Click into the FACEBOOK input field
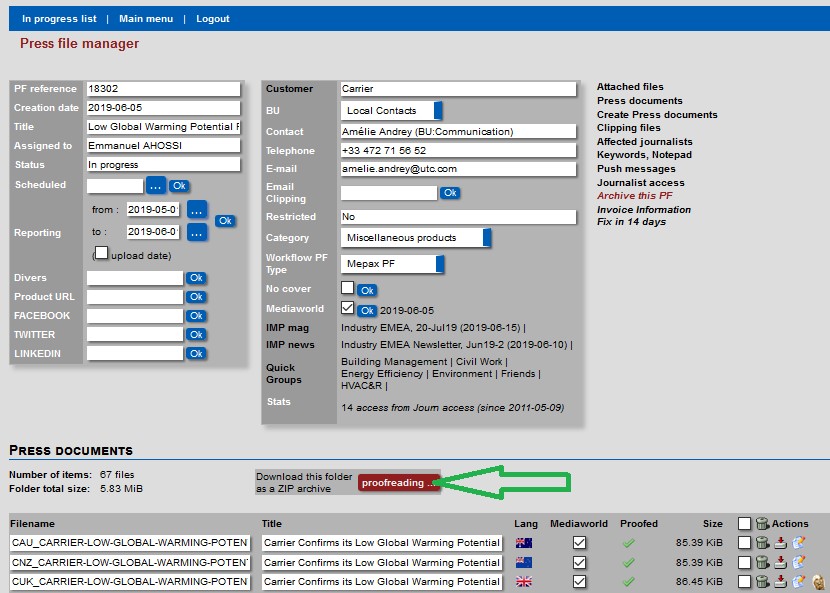The image size is (830, 593). tap(135, 316)
